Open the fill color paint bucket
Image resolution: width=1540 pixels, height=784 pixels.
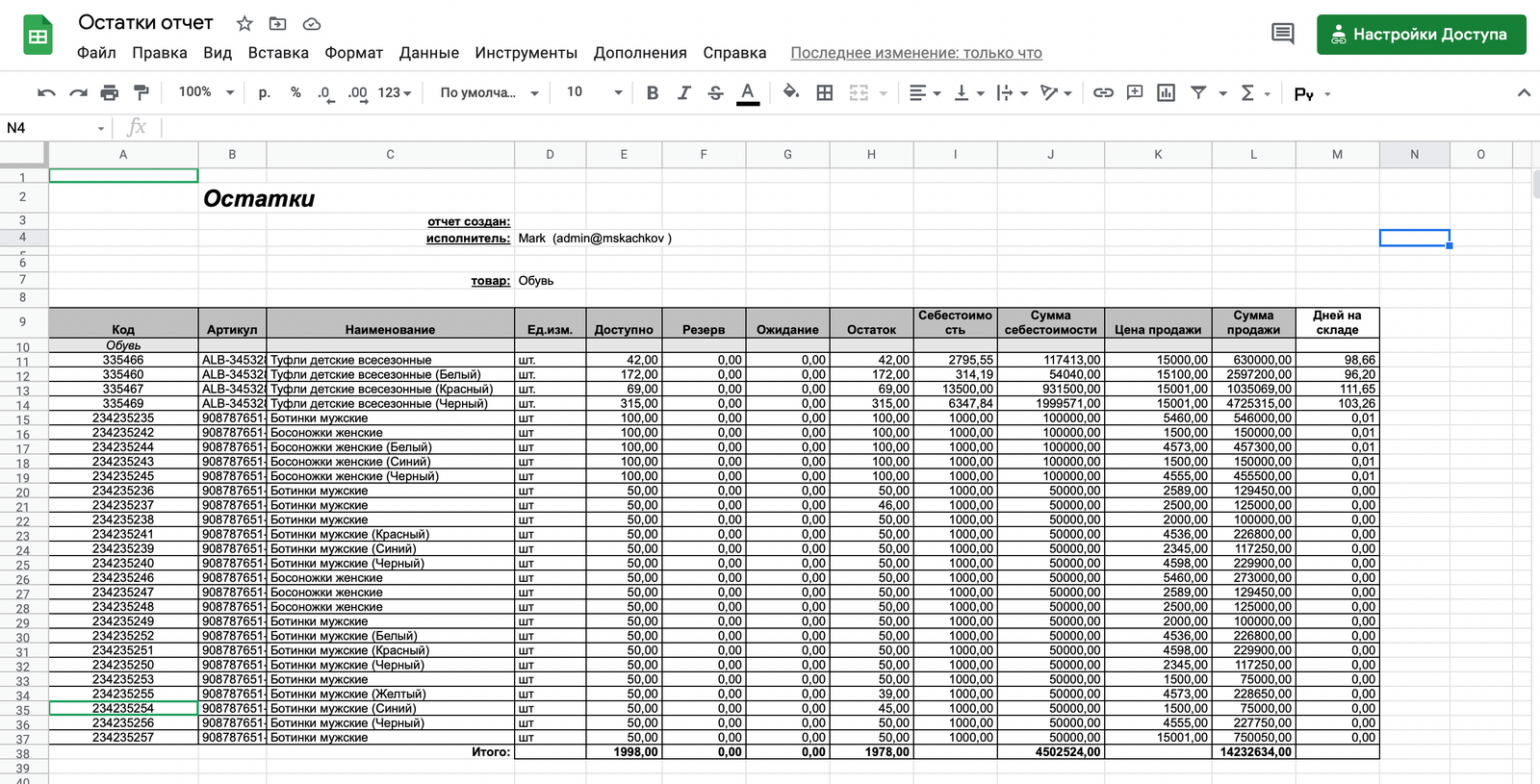(790, 92)
